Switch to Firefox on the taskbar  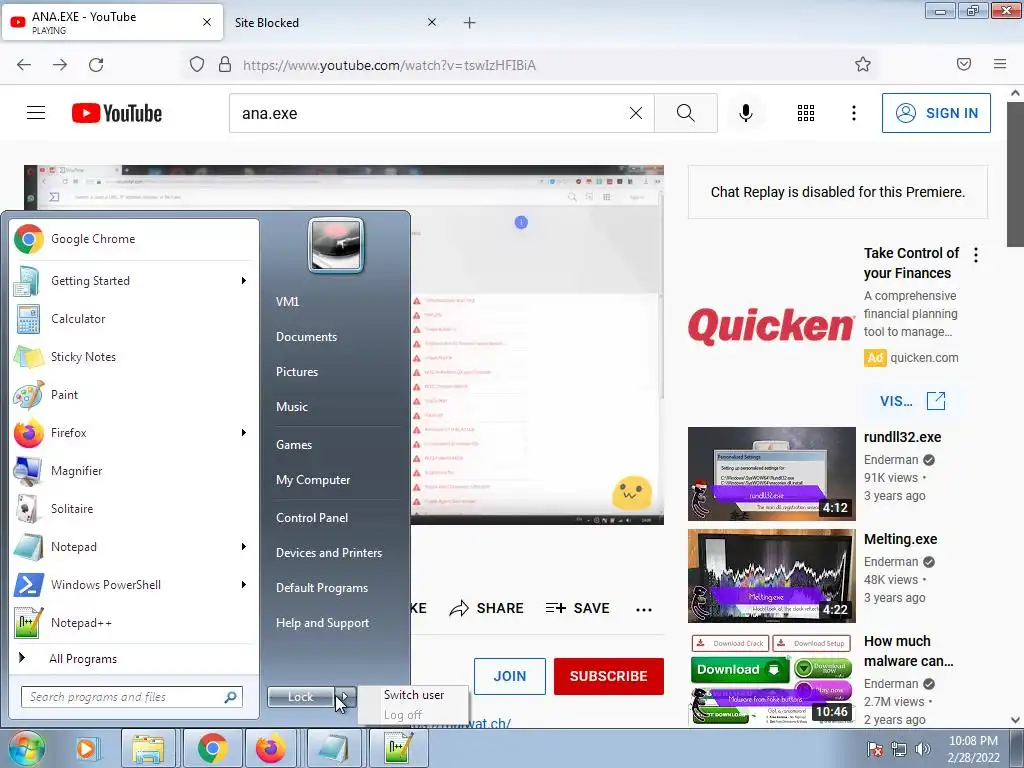coord(270,748)
